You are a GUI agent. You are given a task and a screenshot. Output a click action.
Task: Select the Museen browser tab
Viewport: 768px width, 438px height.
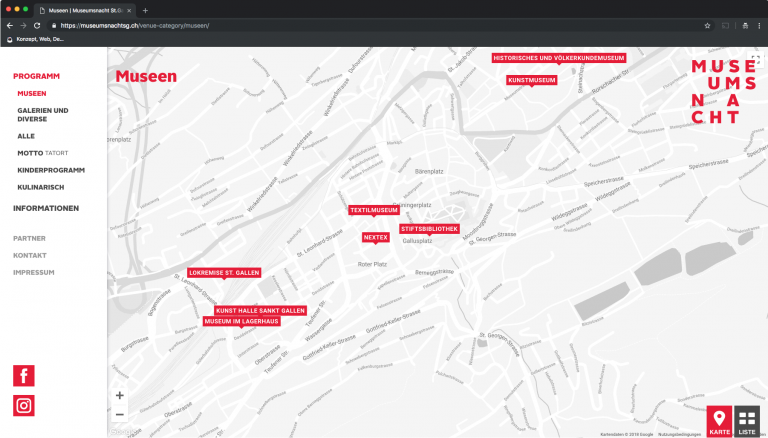pyautogui.click(x=85, y=10)
